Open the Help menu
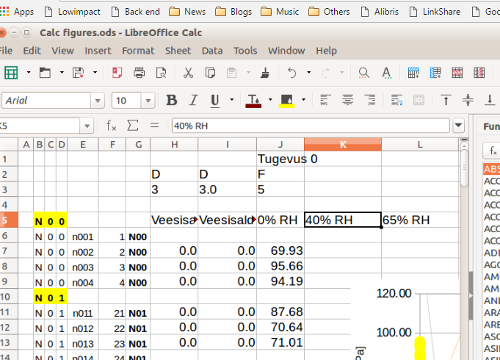This screenshot has height=360, width=500. click(x=326, y=51)
